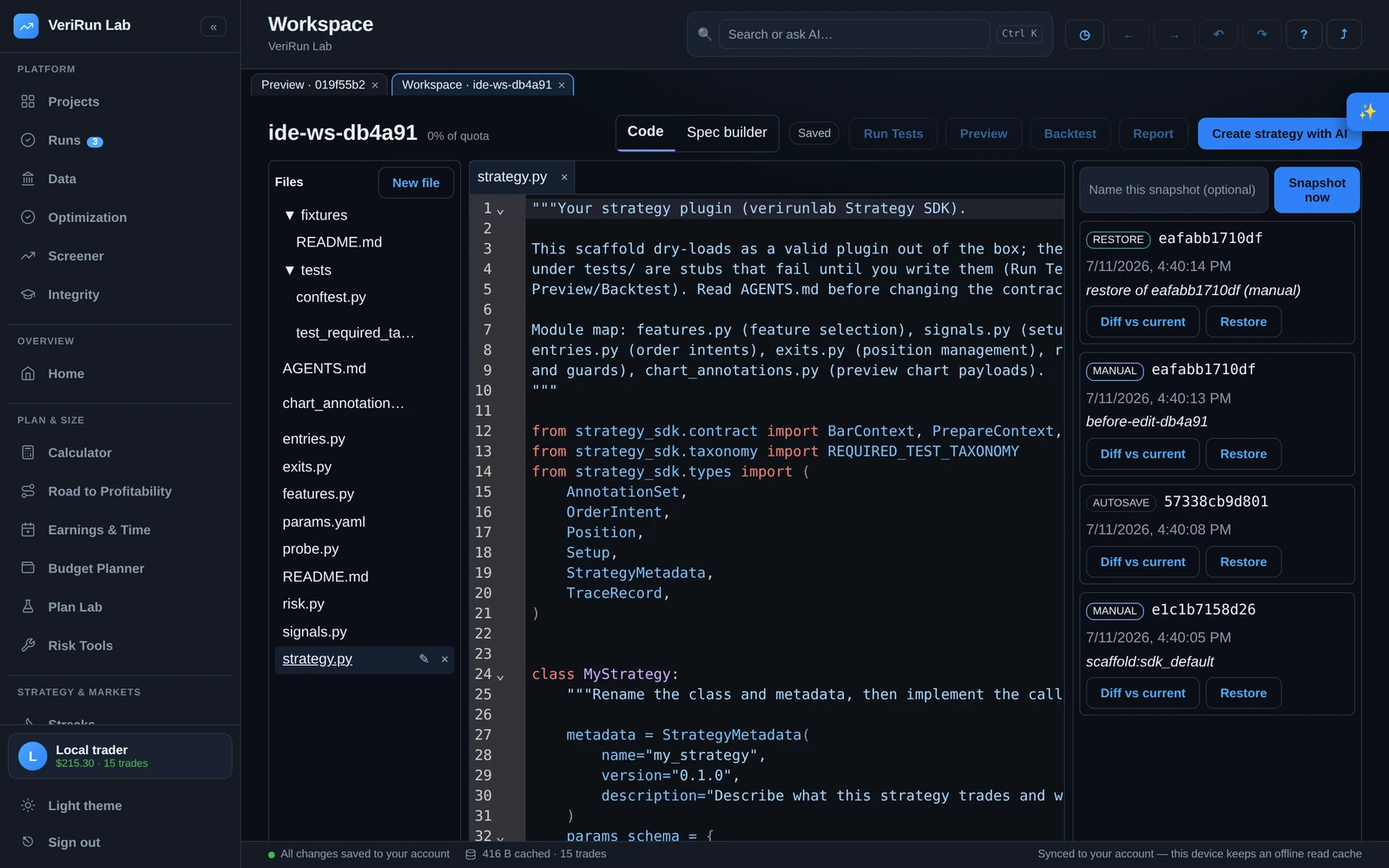Click the search magnifier icon
This screenshot has width=1389, height=868.
point(705,34)
